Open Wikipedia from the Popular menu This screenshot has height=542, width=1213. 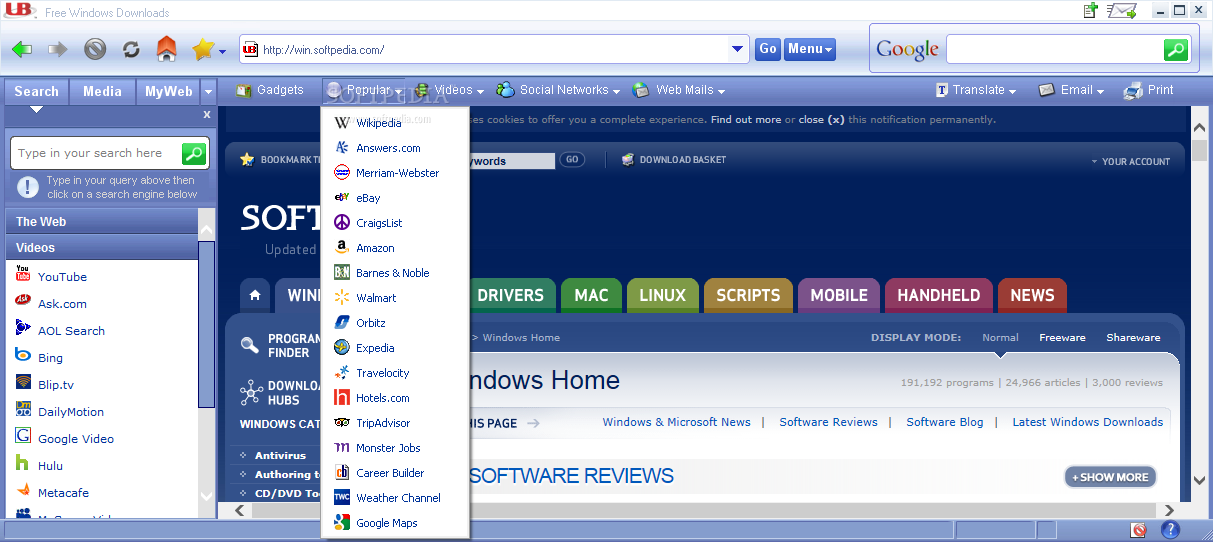395,123
